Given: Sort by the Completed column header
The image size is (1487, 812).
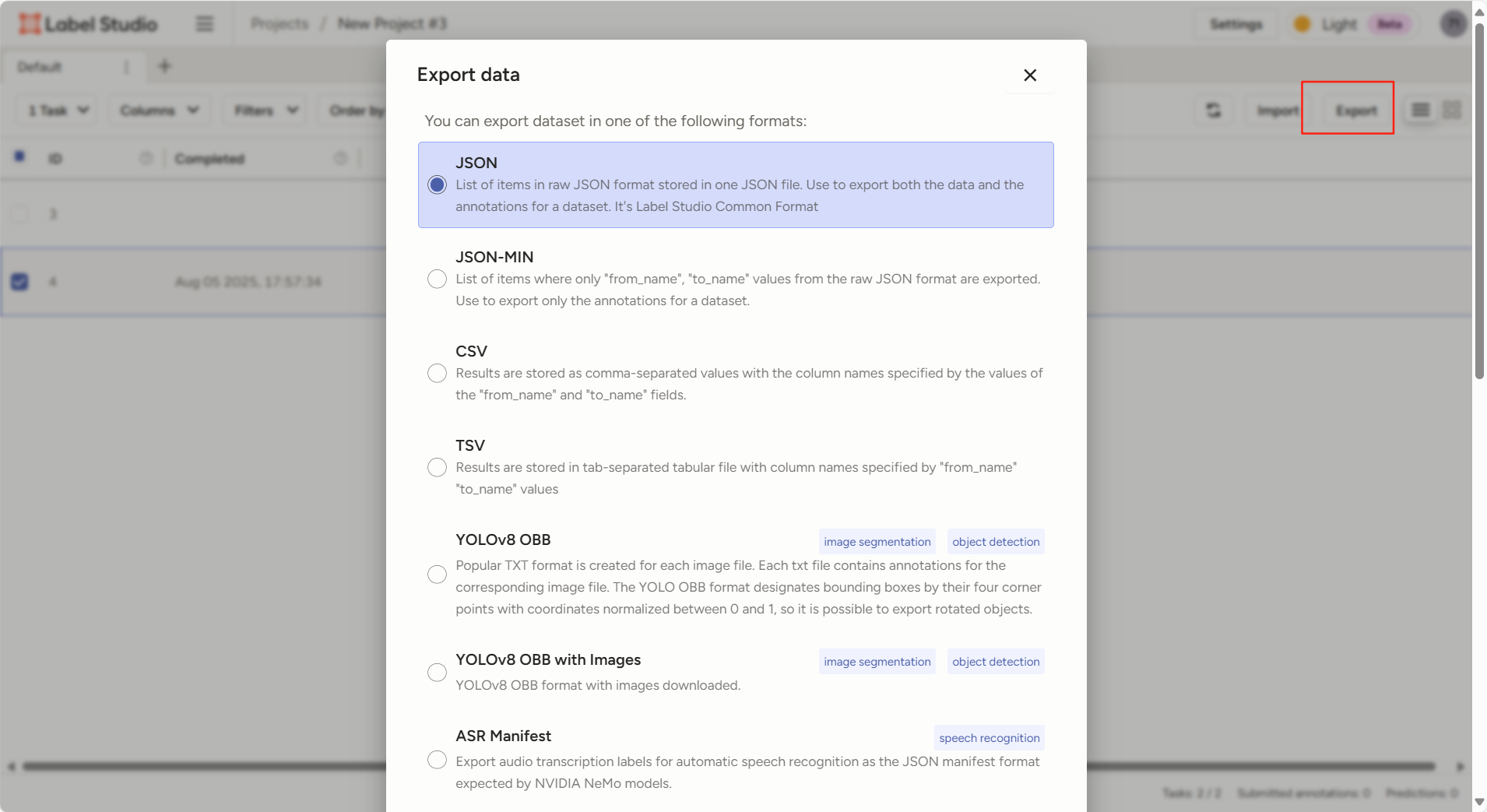Looking at the screenshot, I should point(209,159).
